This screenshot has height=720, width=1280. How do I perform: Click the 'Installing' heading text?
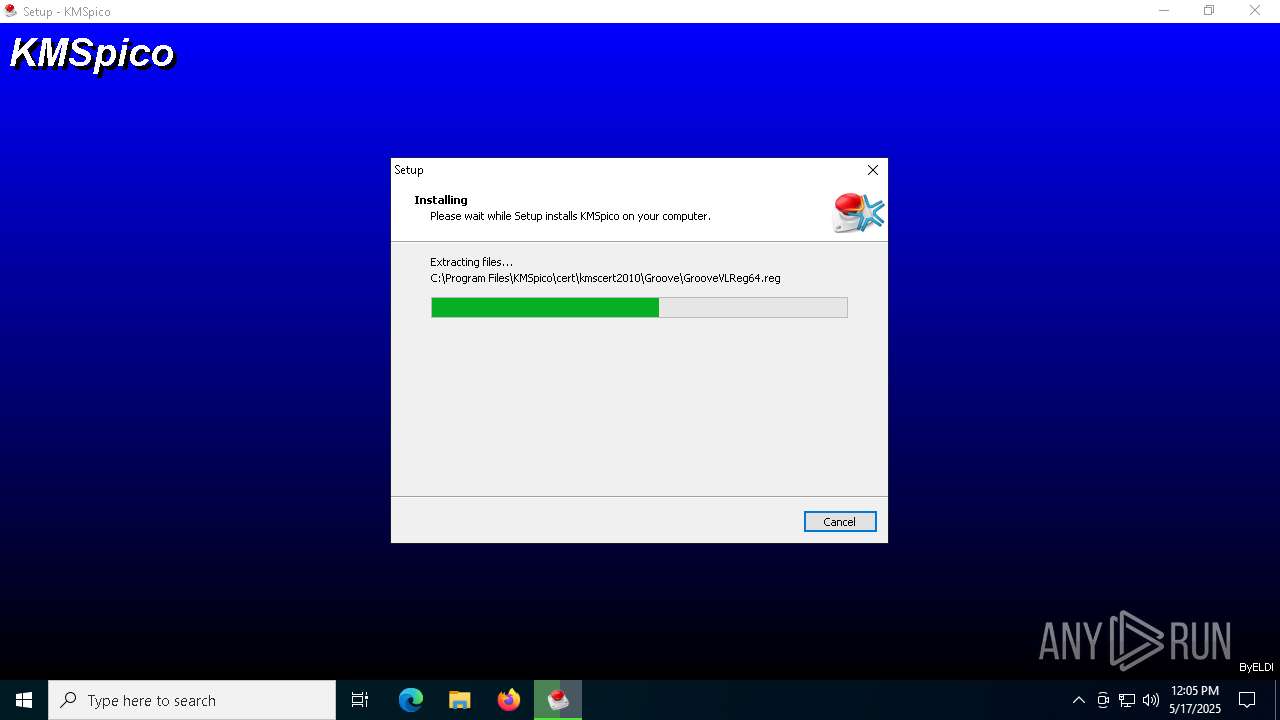[441, 200]
